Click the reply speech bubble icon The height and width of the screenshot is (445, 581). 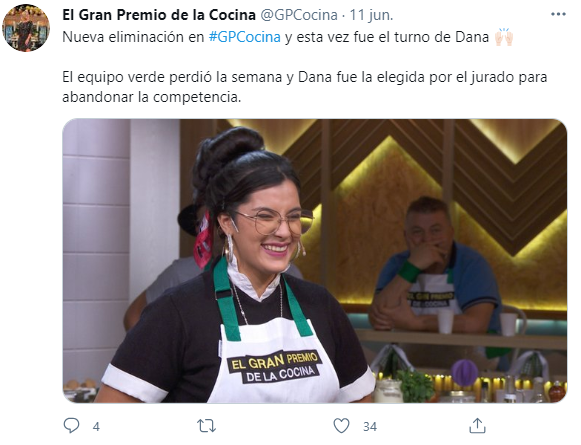71,425
